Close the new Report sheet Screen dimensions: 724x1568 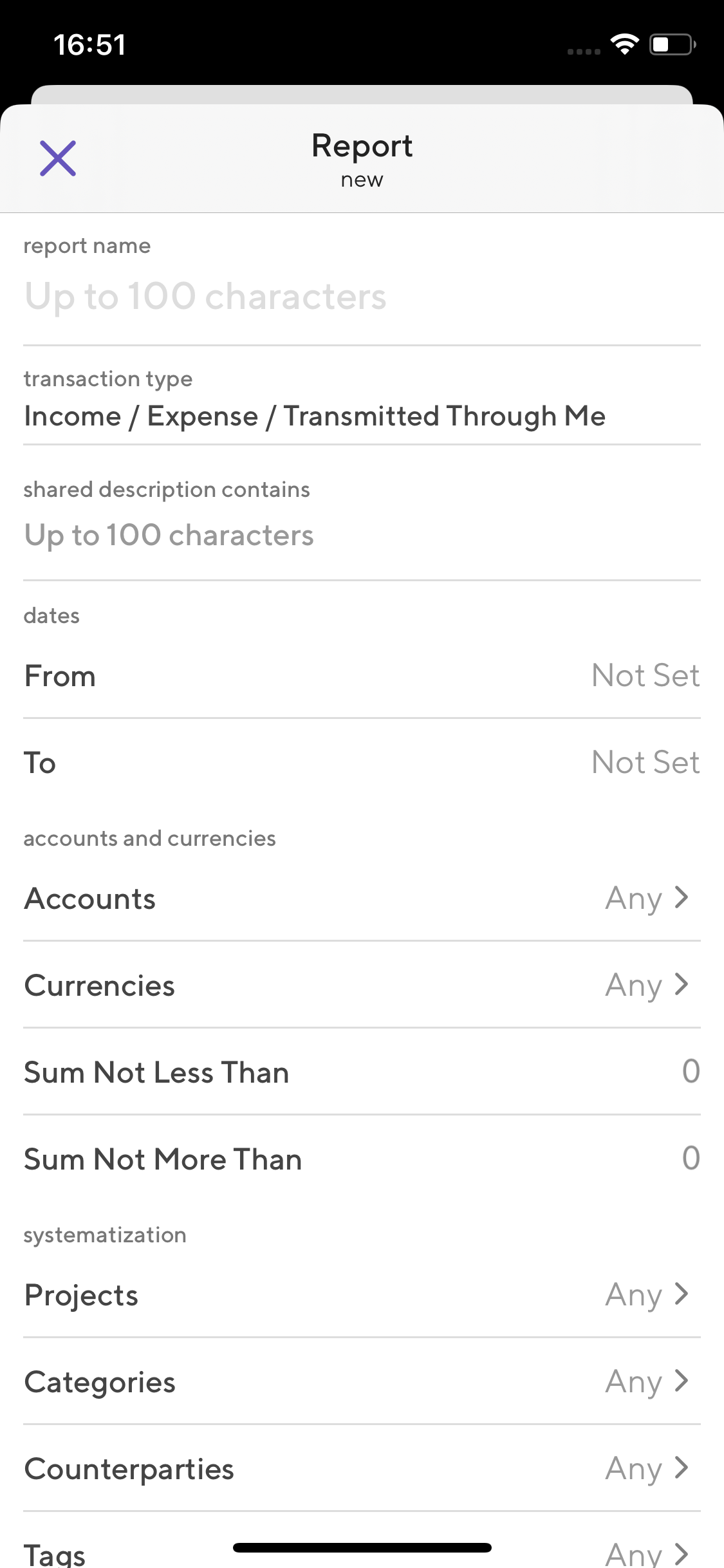click(x=58, y=158)
